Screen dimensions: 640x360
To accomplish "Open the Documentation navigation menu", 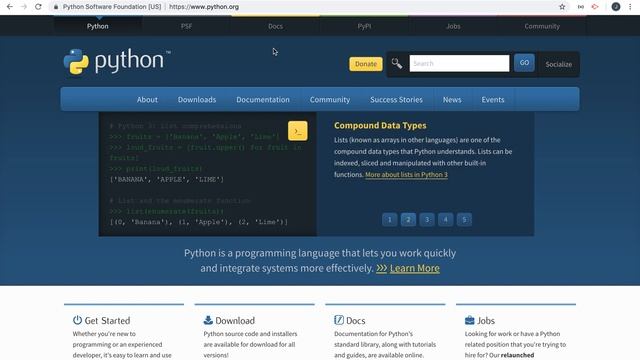I will (262, 100).
